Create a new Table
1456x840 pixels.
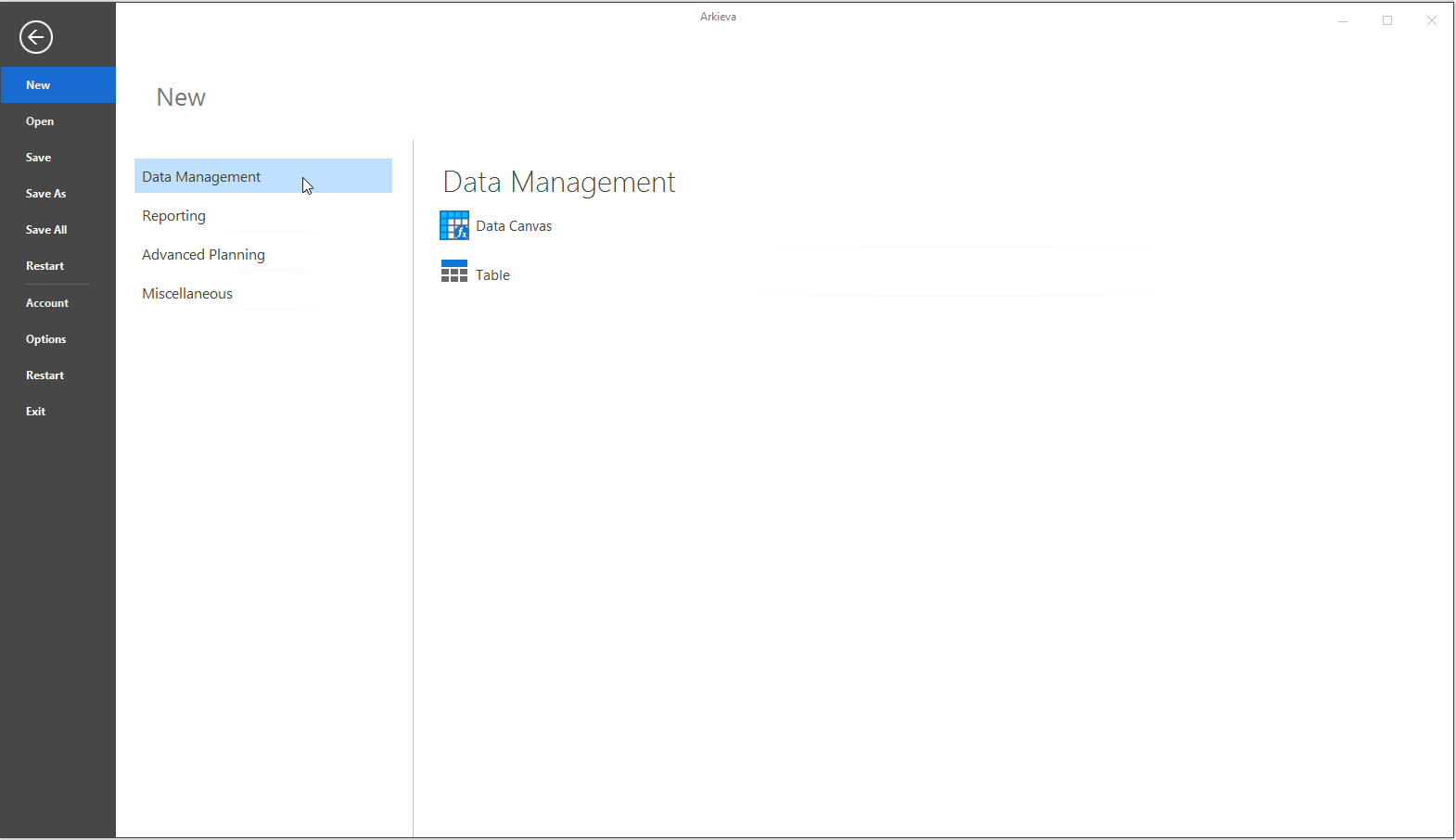[492, 275]
